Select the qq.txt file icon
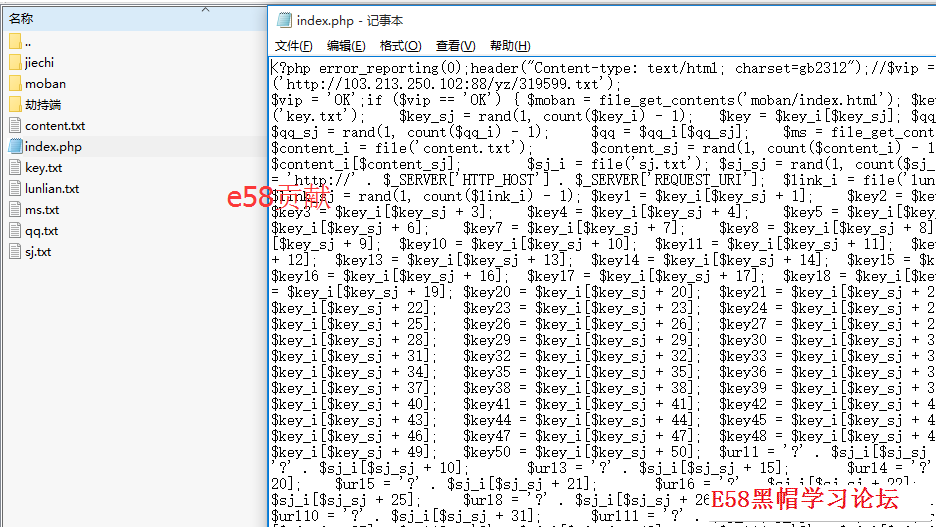Viewport: 936px width, 527px height. coord(16,231)
